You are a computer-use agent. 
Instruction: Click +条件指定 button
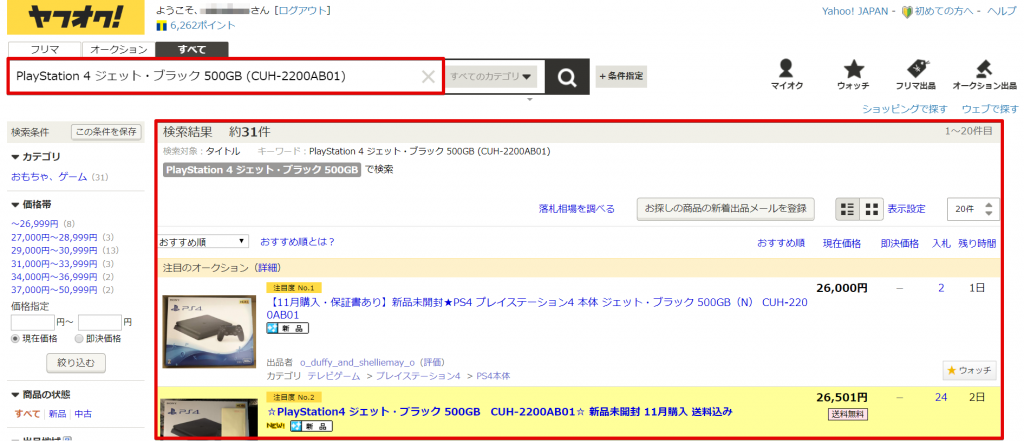pos(621,76)
